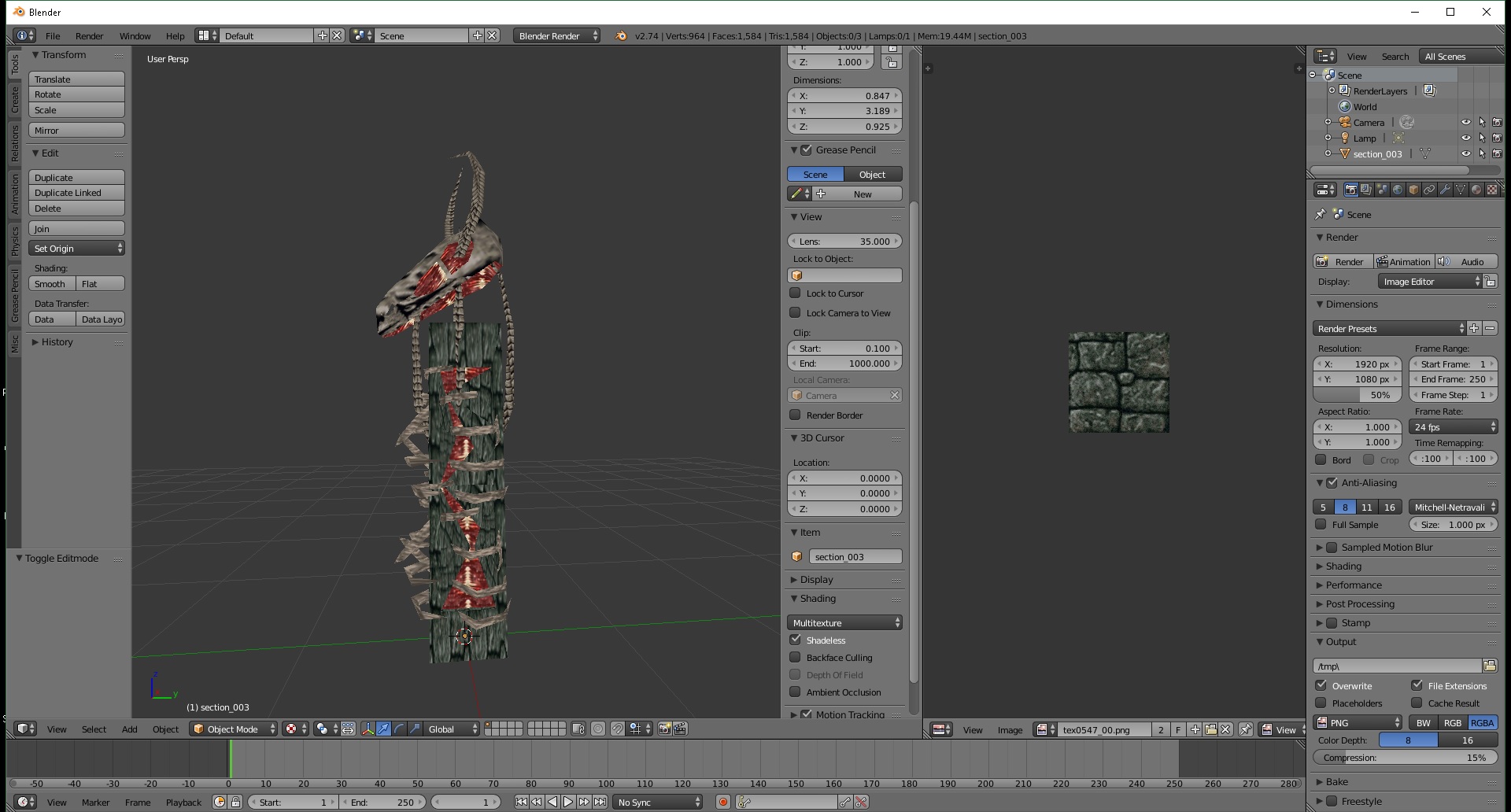
Task: Open the Modifiers wrench properties tab
Action: pos(1445,190)
